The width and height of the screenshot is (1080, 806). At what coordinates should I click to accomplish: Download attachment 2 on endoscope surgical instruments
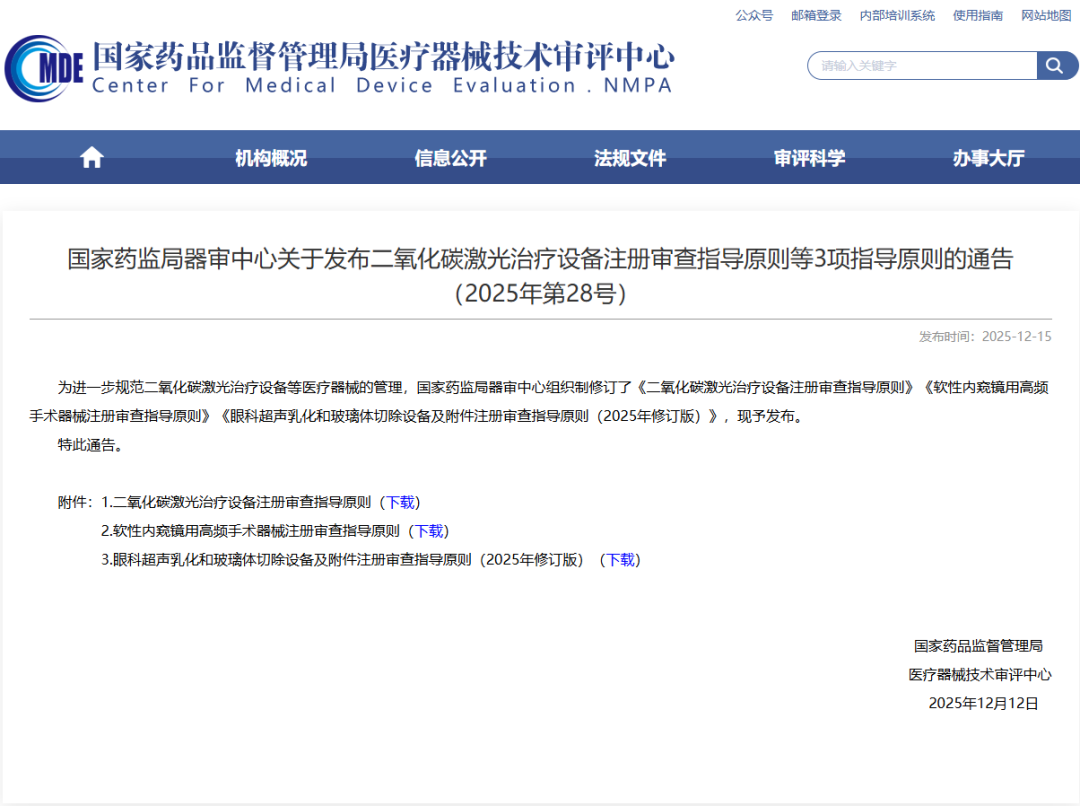[x=429, y=531]
